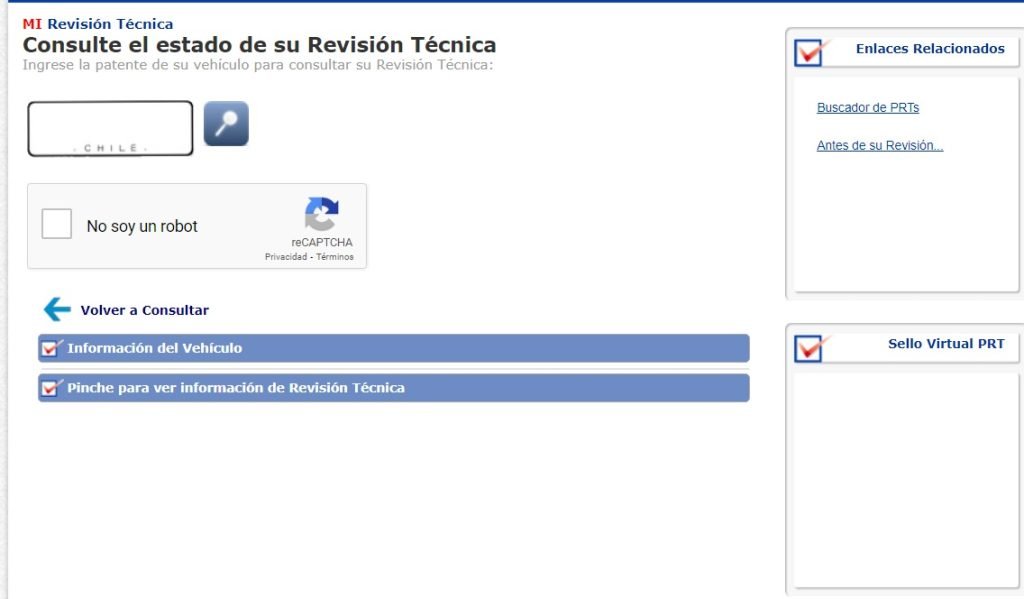This screenshot has width=1024, height=599.
Task: Click the MI Revisión Técnica title
Action: pos(98,24)
